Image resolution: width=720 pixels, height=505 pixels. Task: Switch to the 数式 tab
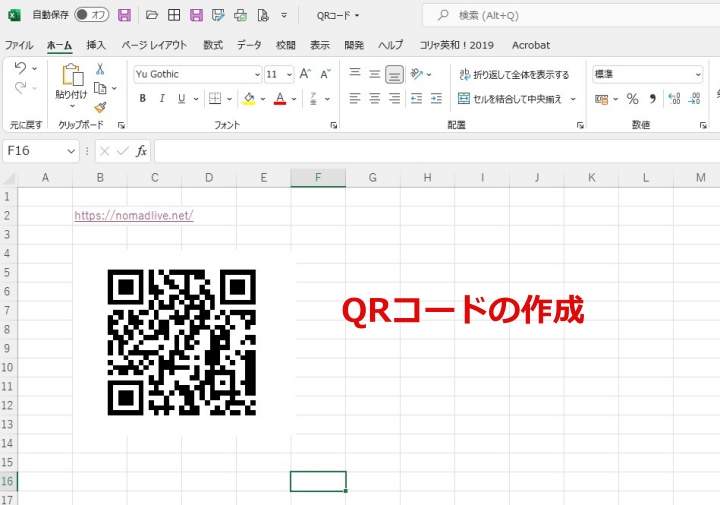(213, 45)
